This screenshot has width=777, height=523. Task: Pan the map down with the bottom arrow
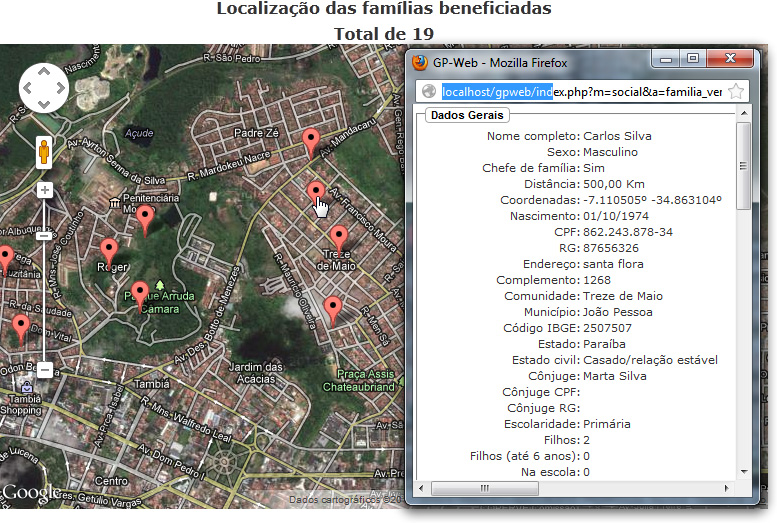coord(44,105)
